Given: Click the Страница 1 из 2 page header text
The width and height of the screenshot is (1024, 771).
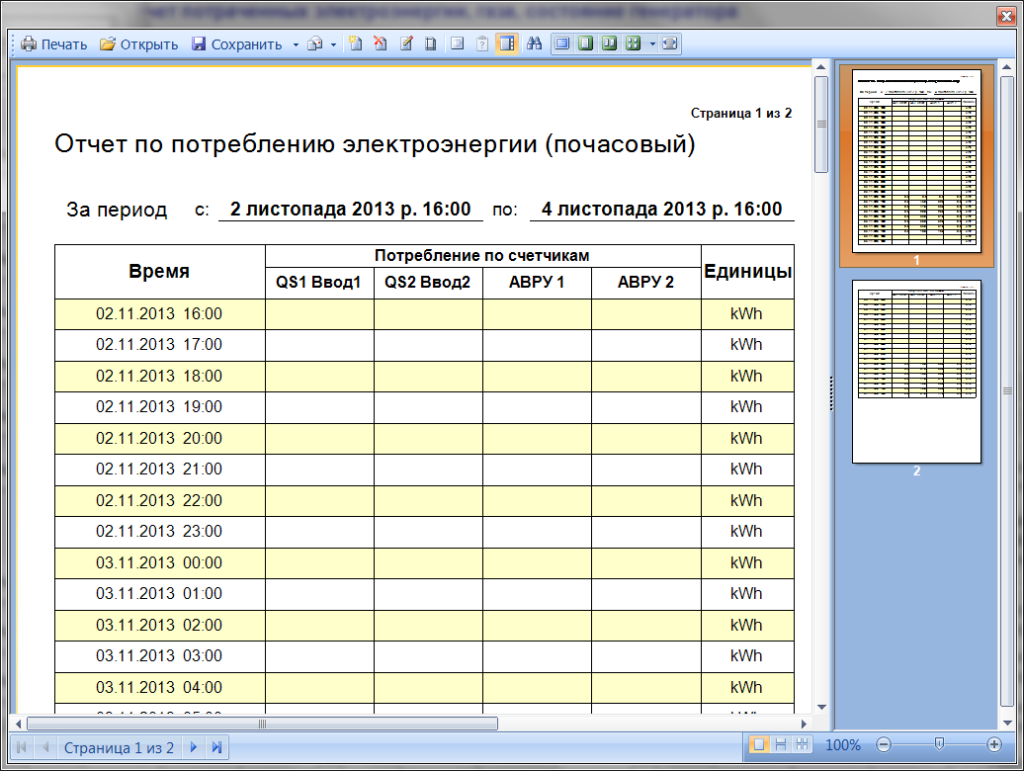Looking at the screenshot, I should [x=741, y=114].
